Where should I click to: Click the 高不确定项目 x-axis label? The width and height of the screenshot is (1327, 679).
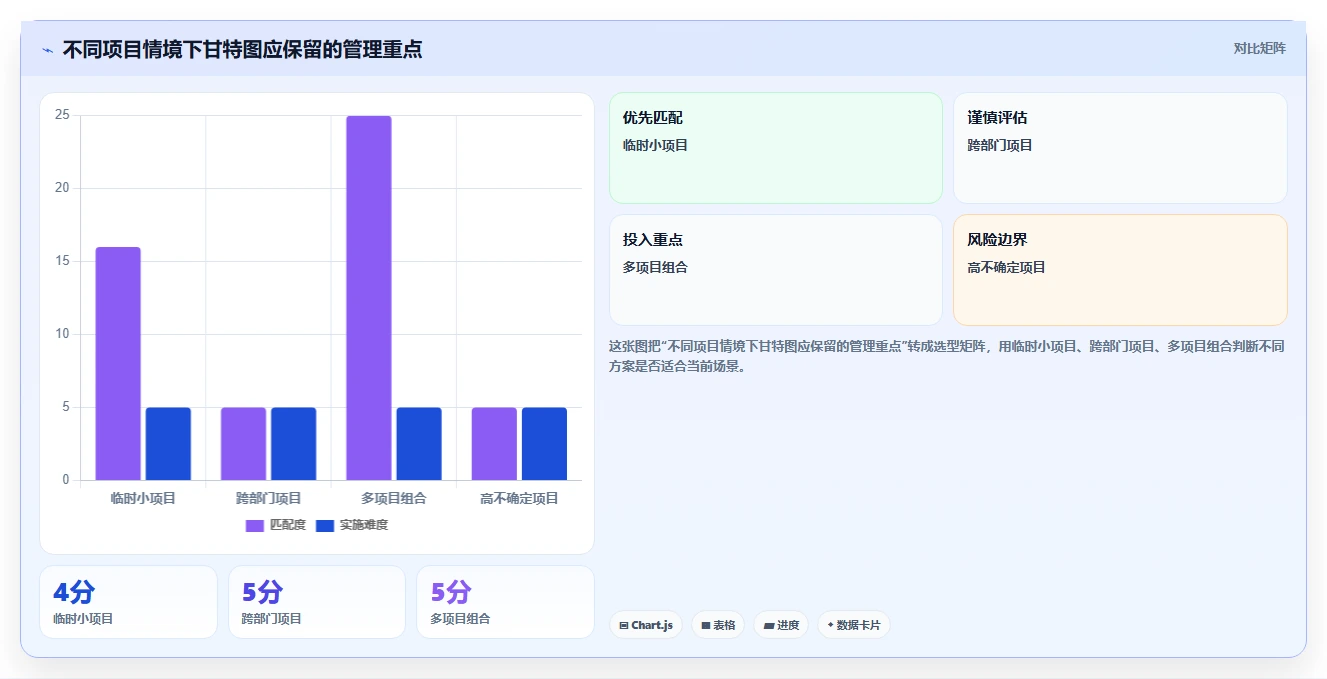click(x=519, y=498)
